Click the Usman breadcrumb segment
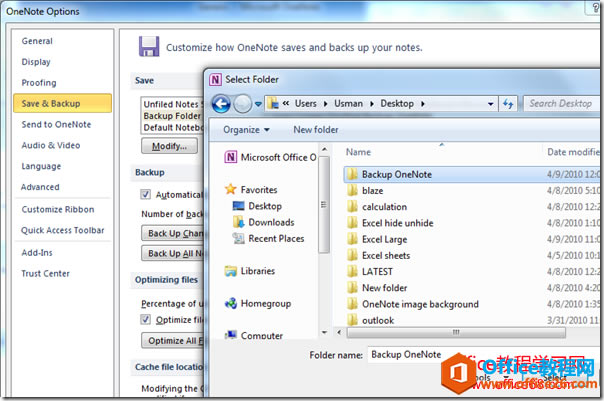Image resolution: width=604 pixels, height=401 pixels. 348,104
